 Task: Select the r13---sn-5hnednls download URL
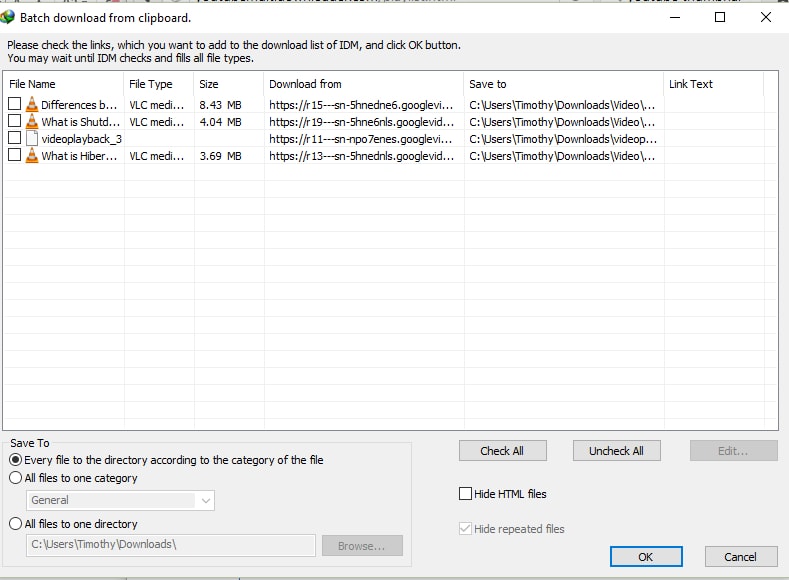[361, 156]
